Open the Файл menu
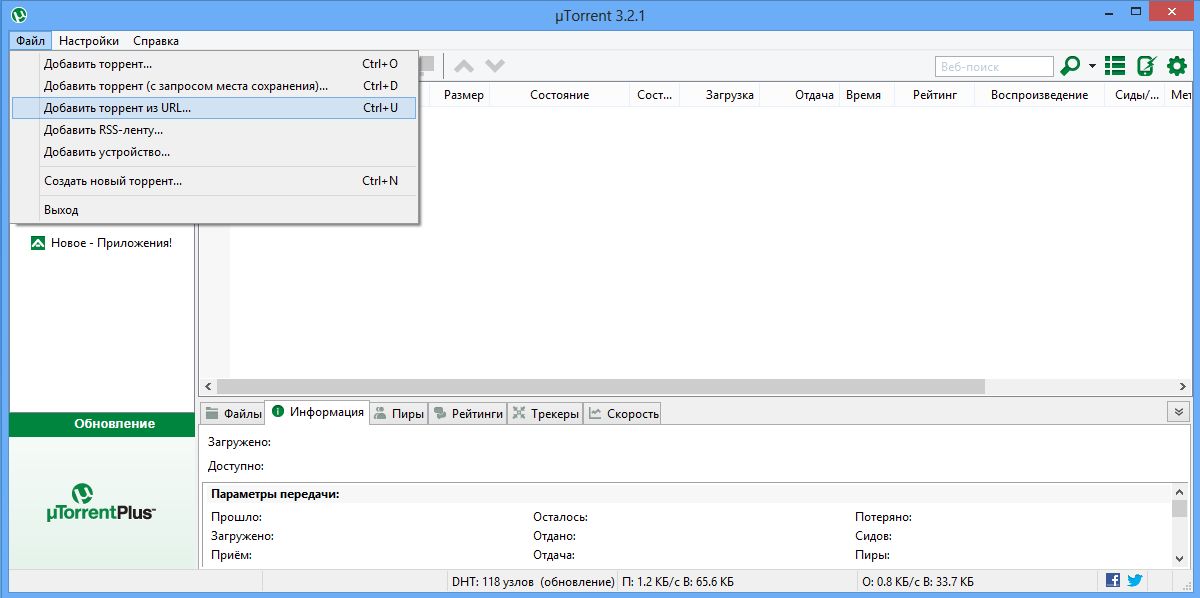 click(x=30, y=41)
